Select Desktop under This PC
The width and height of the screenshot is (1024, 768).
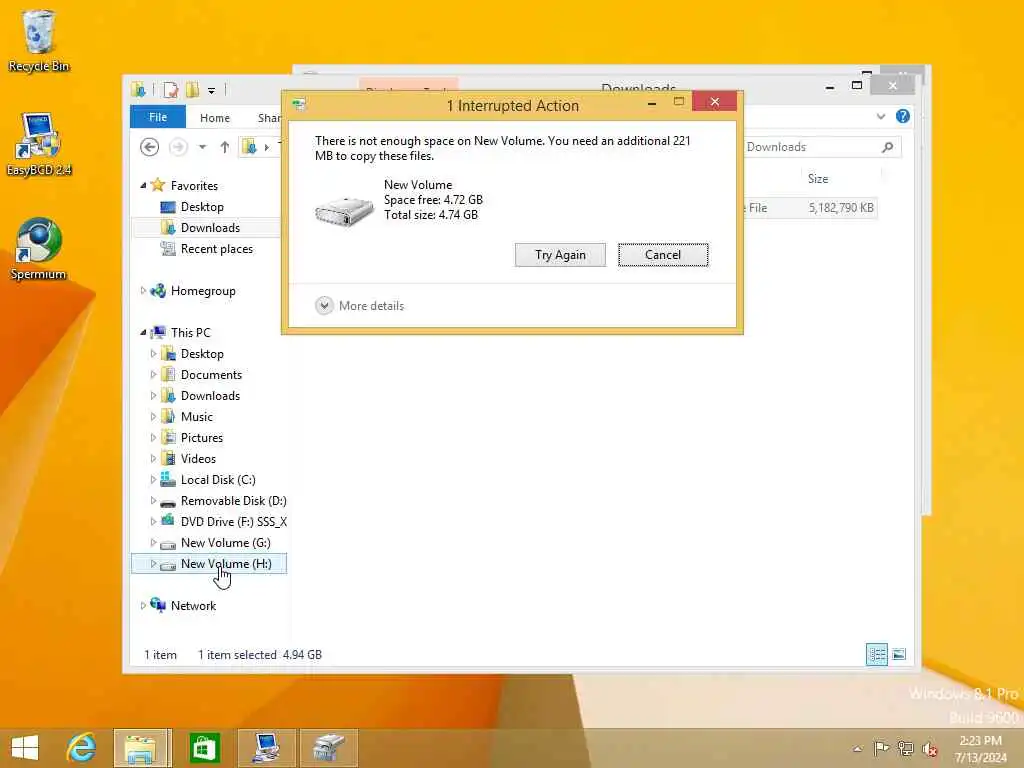(202, 354)
